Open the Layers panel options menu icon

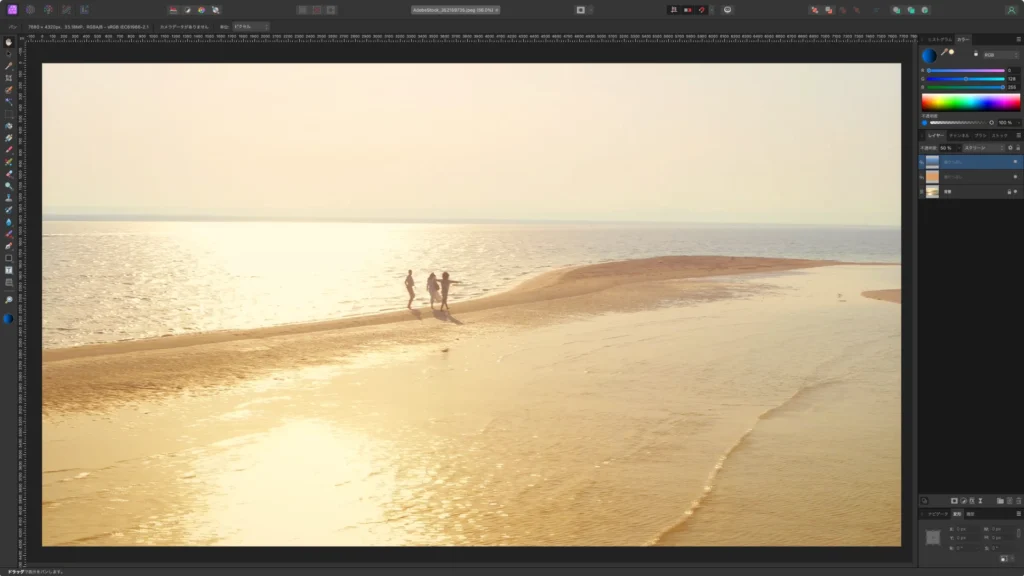point(1018,134)
